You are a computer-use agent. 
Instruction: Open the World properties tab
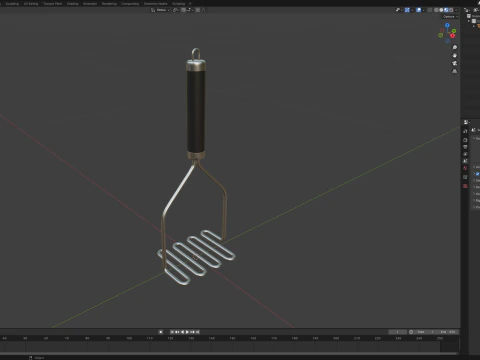[x=465, y=168]
